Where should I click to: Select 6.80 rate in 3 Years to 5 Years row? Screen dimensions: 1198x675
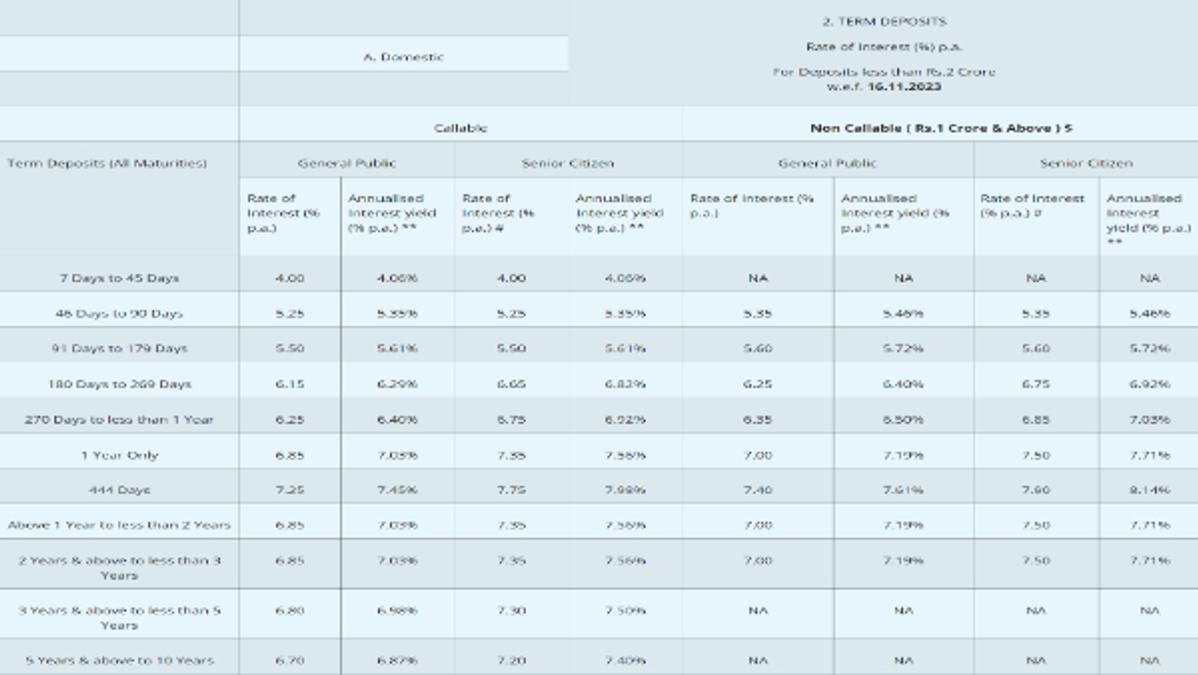(x=290, y=611)
